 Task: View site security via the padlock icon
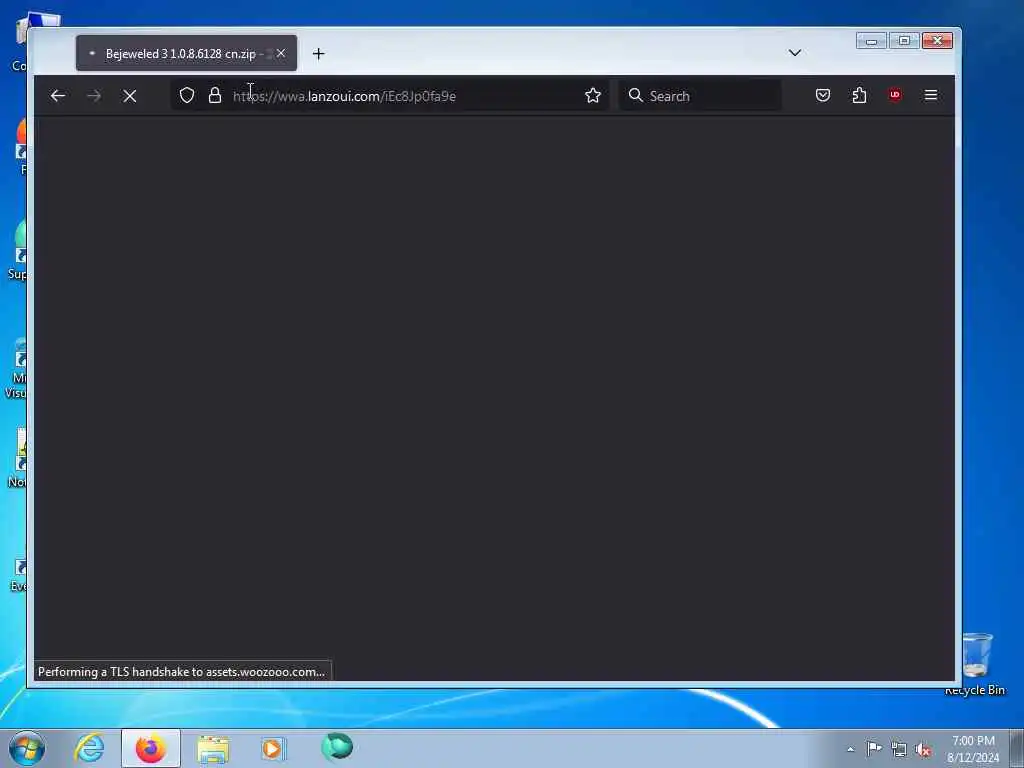[x=215, y=95]
